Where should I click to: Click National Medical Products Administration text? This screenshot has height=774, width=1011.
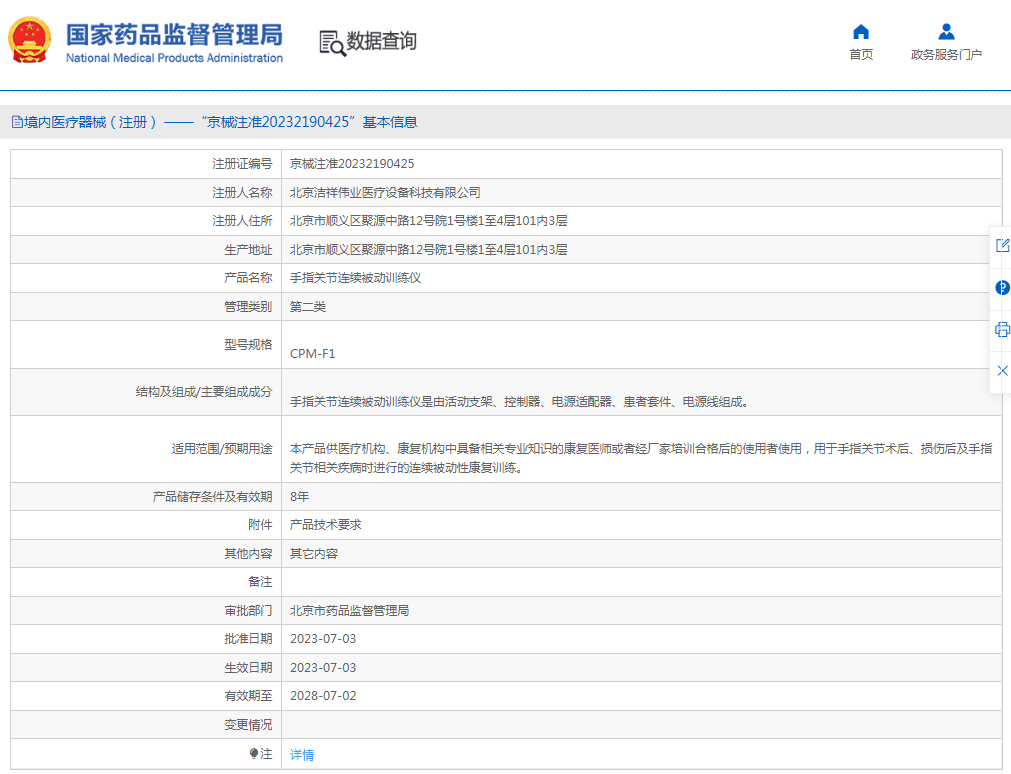[x=174, y=58]
